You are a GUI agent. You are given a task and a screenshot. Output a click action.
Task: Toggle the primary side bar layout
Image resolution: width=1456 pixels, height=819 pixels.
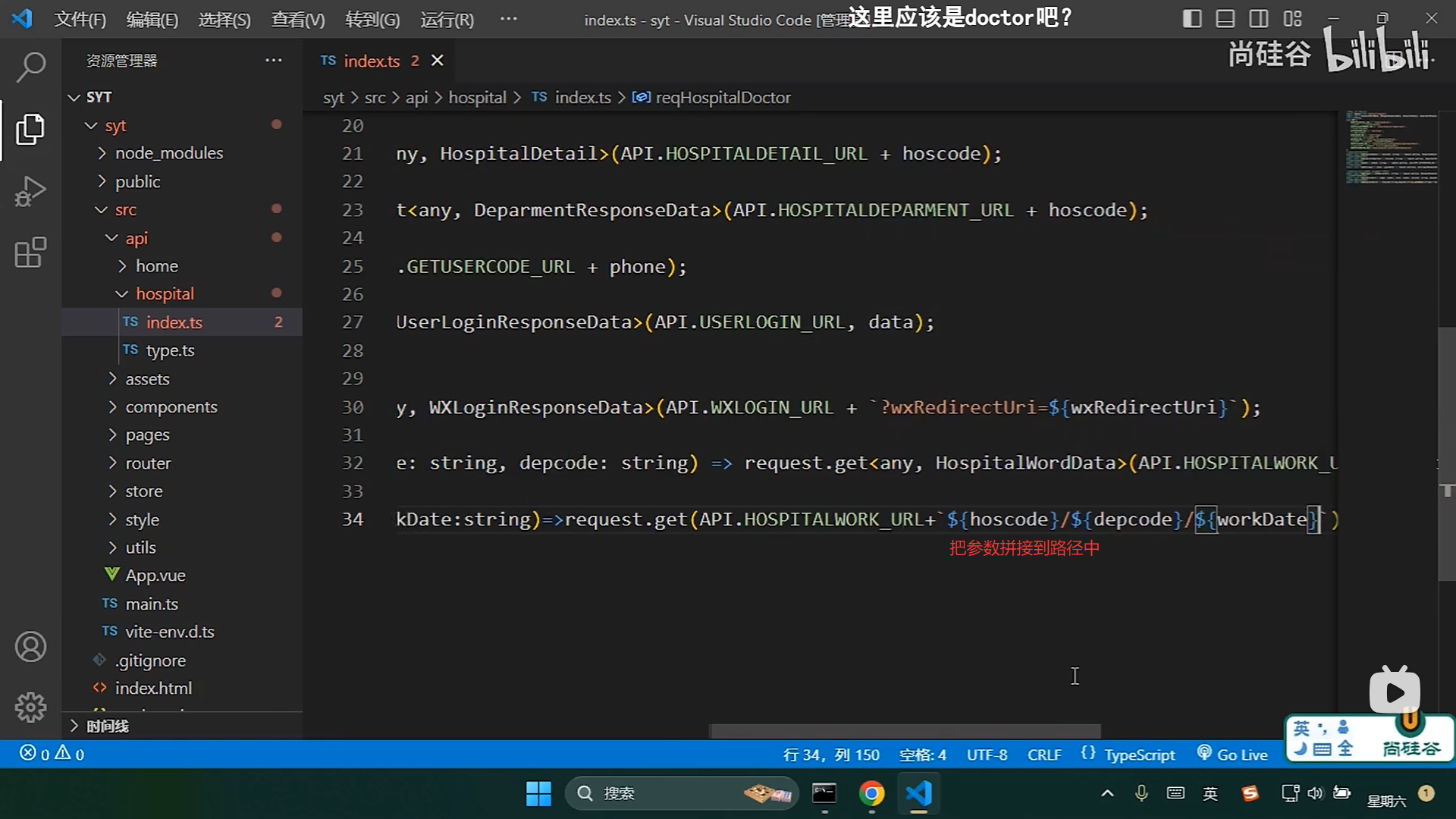click(x=1191, y=19)
